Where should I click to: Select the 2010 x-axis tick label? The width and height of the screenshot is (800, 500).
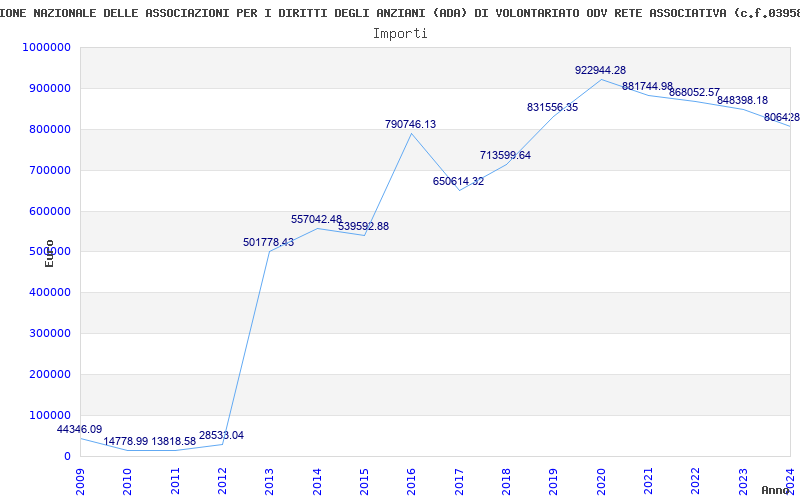tap(128, 482)
